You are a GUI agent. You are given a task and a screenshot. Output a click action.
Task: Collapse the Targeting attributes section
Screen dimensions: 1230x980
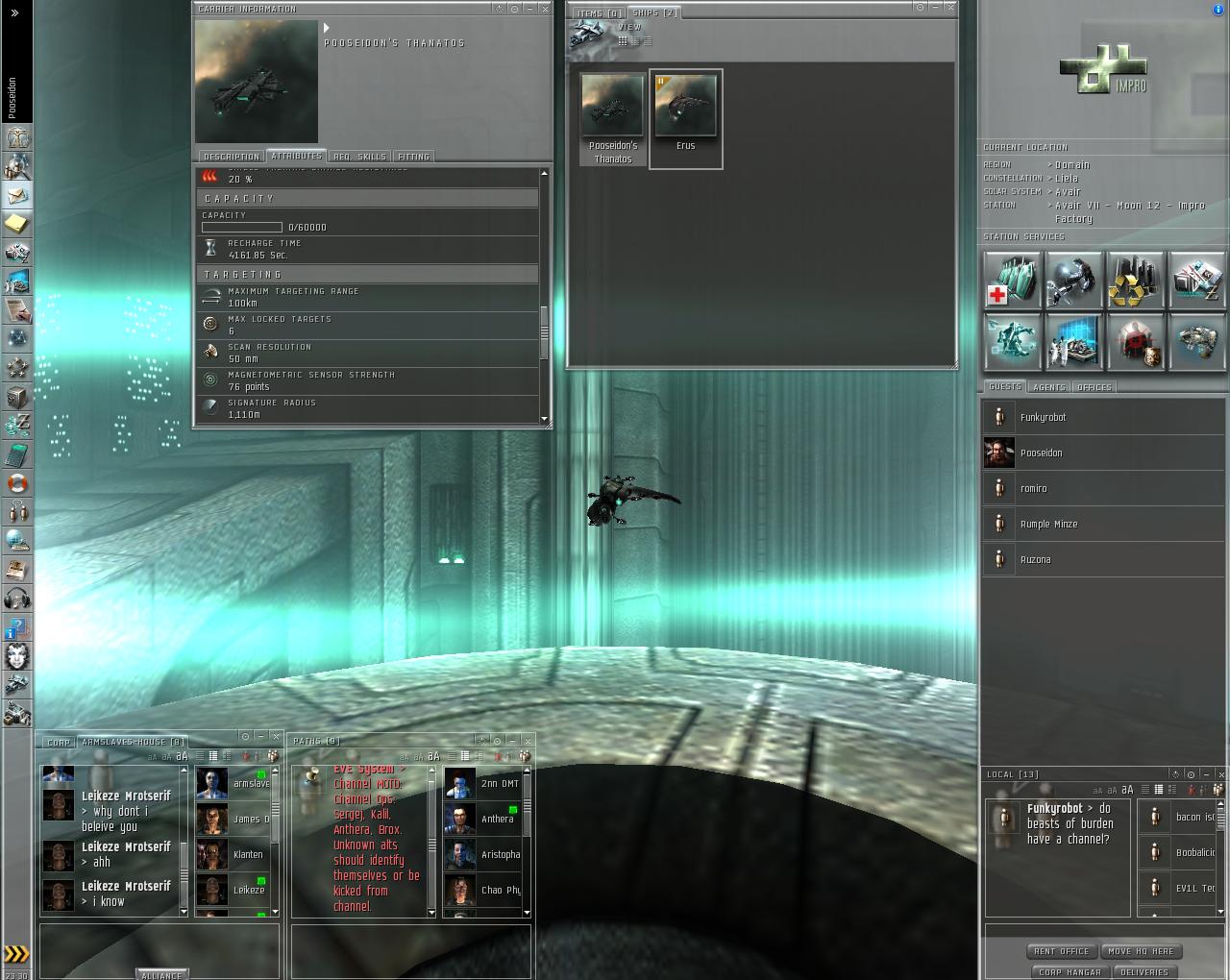pos(367,275)
